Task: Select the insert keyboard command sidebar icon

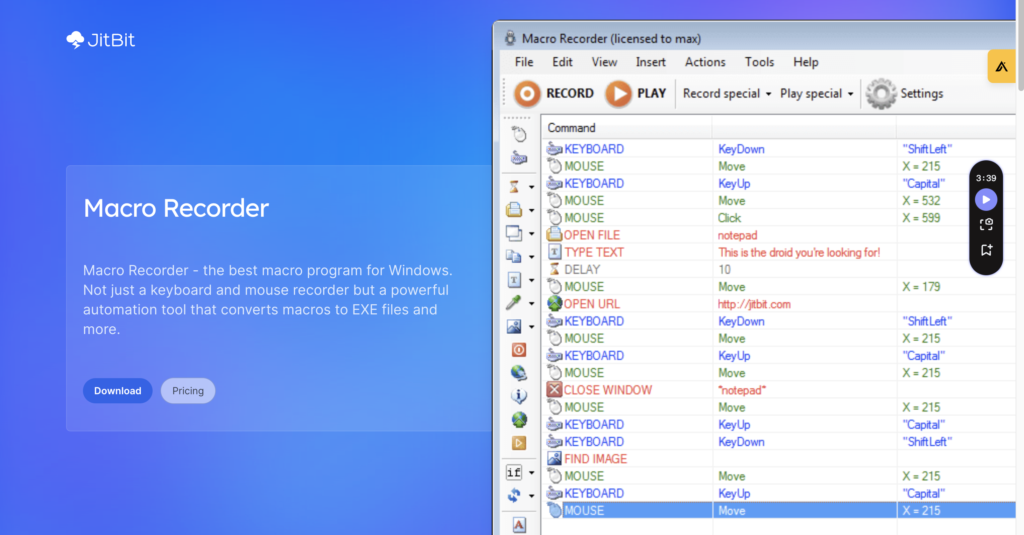Action: tap(519, 157)
